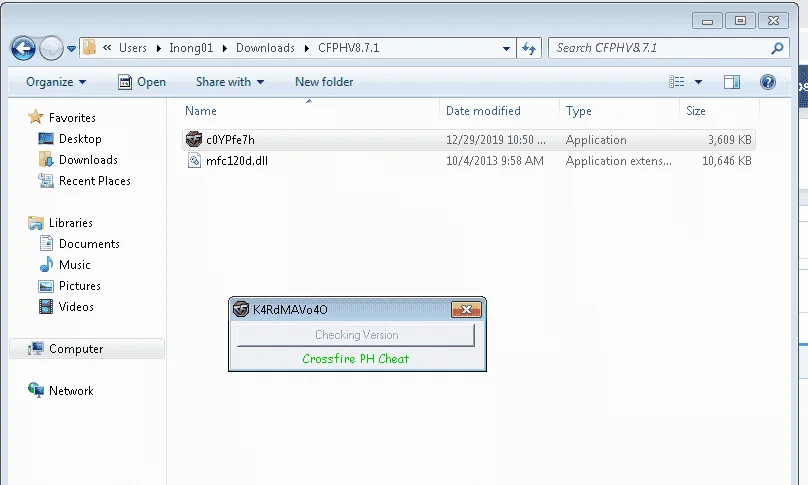Expand the arrow after Users breadcrumb
808x485 pixels.
158,48
